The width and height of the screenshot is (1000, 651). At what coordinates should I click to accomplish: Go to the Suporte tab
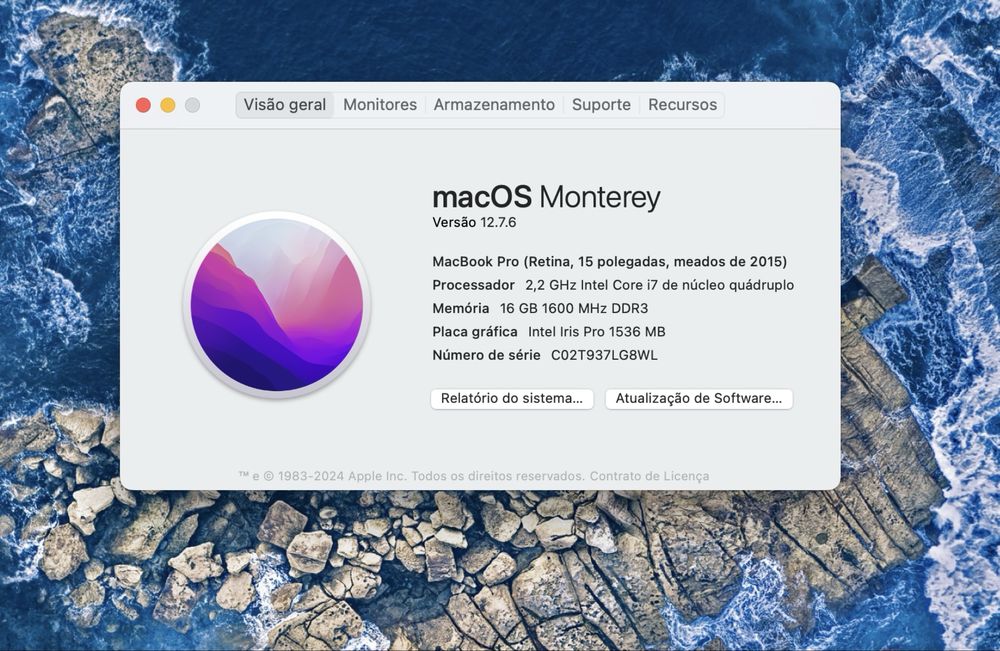tap(601, 105)
